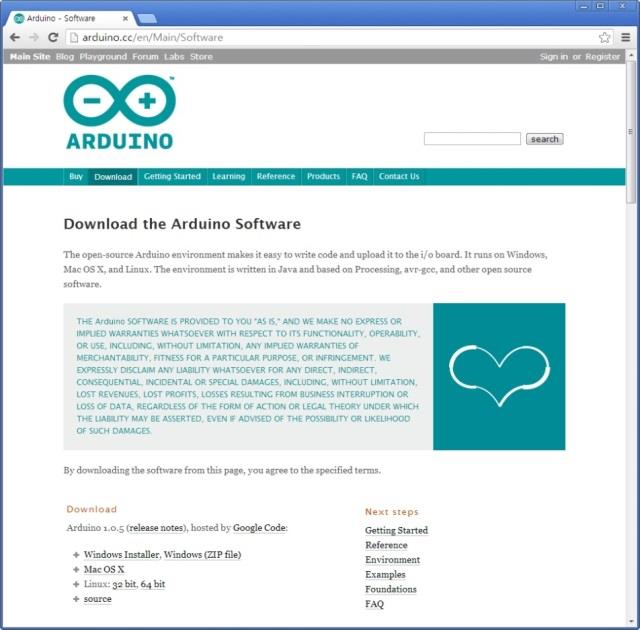Viewport: 640px width, 630px height.
Task: Click the vertical scrollbar thumb
Action: (x=631, y=131)
